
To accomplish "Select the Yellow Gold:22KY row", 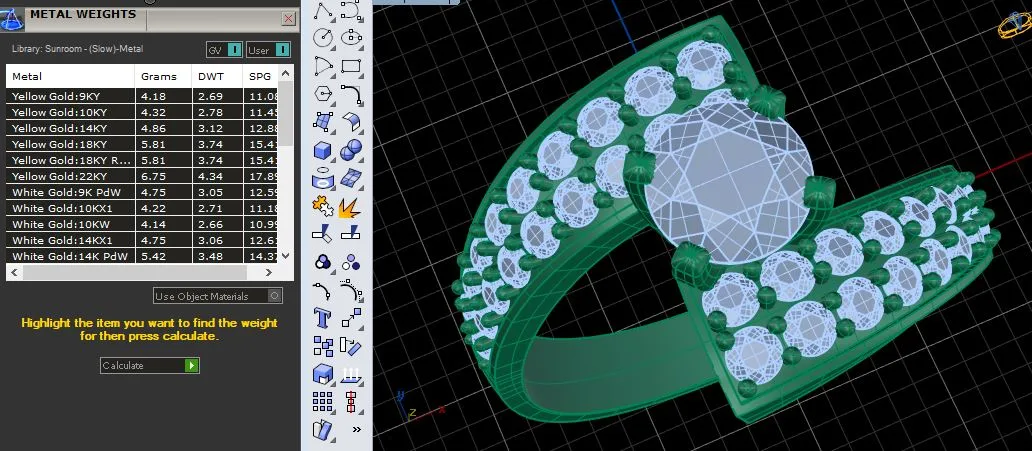I will tap(142, 176).
